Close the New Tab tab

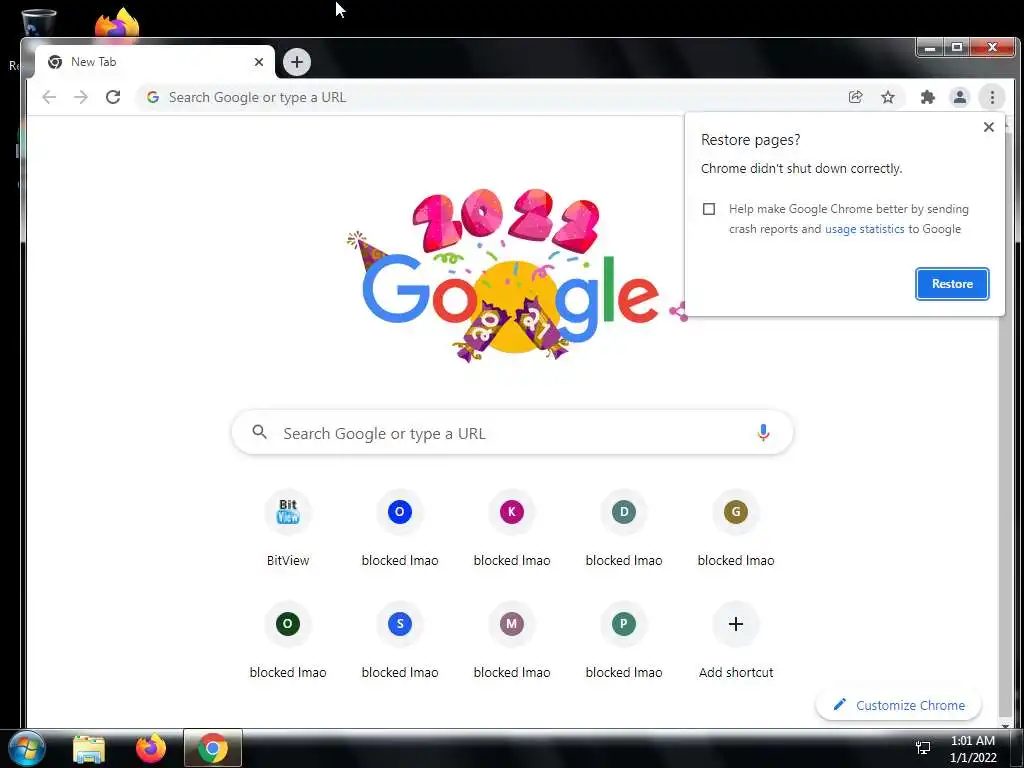259,62
